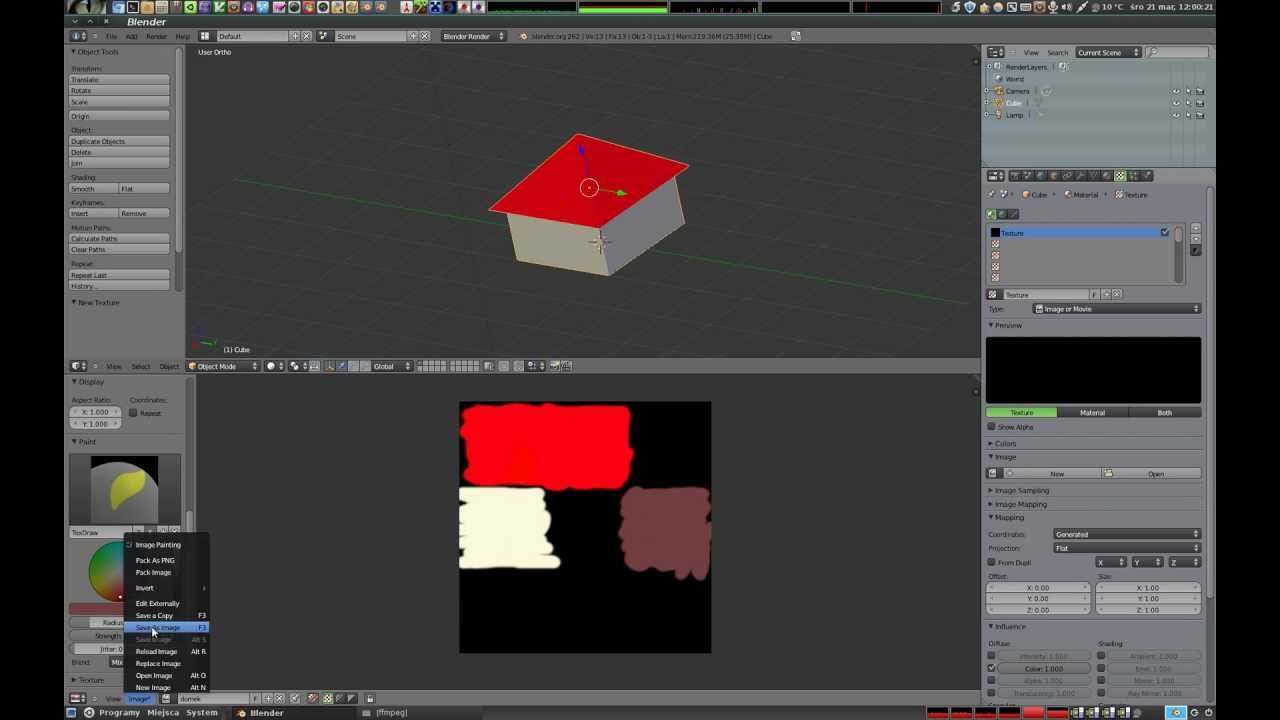The height and width of the screenshot is (720, 1280).
Task: Open the File menu in Blender header
Action: point(111,36)
